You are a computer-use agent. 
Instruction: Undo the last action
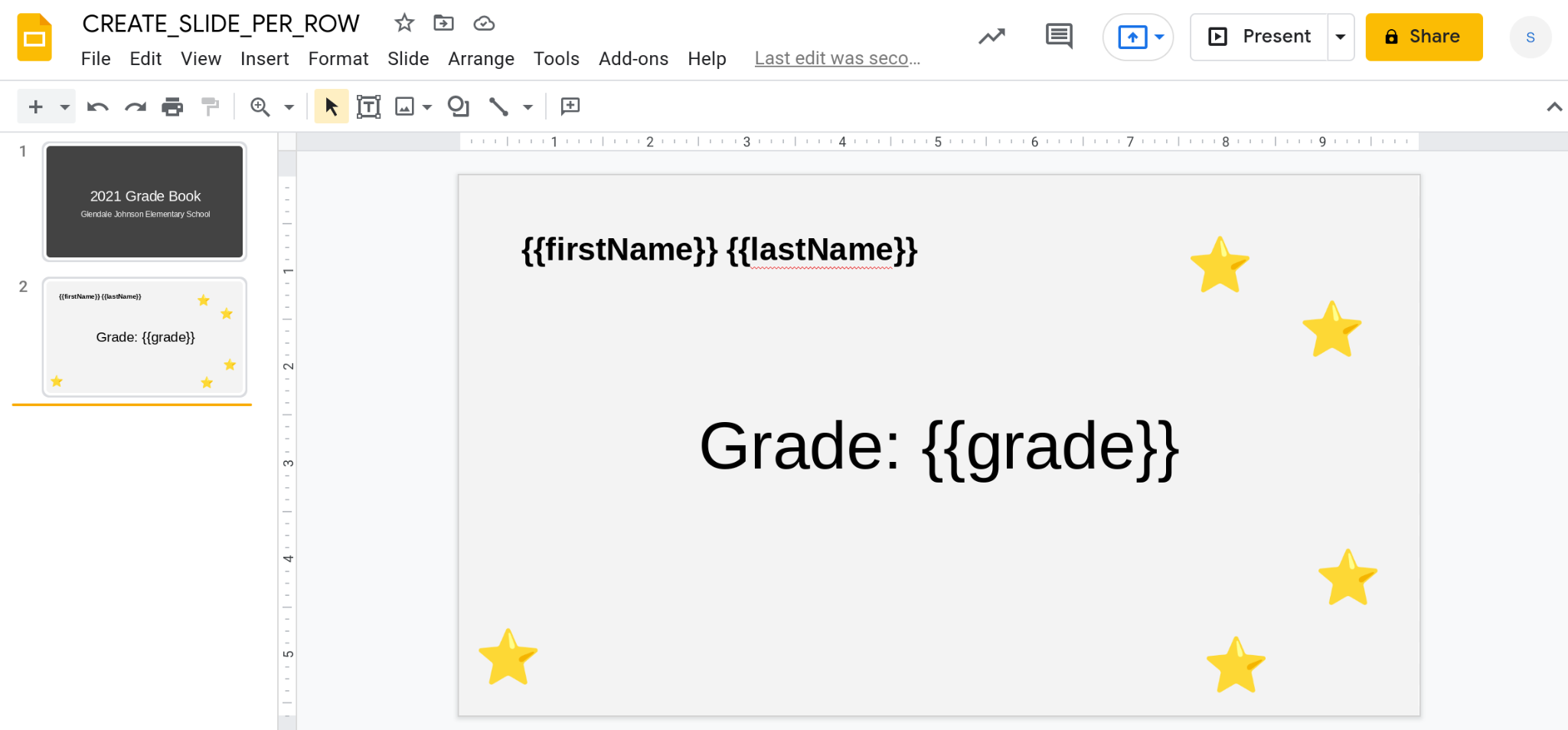tap(97, 106)
